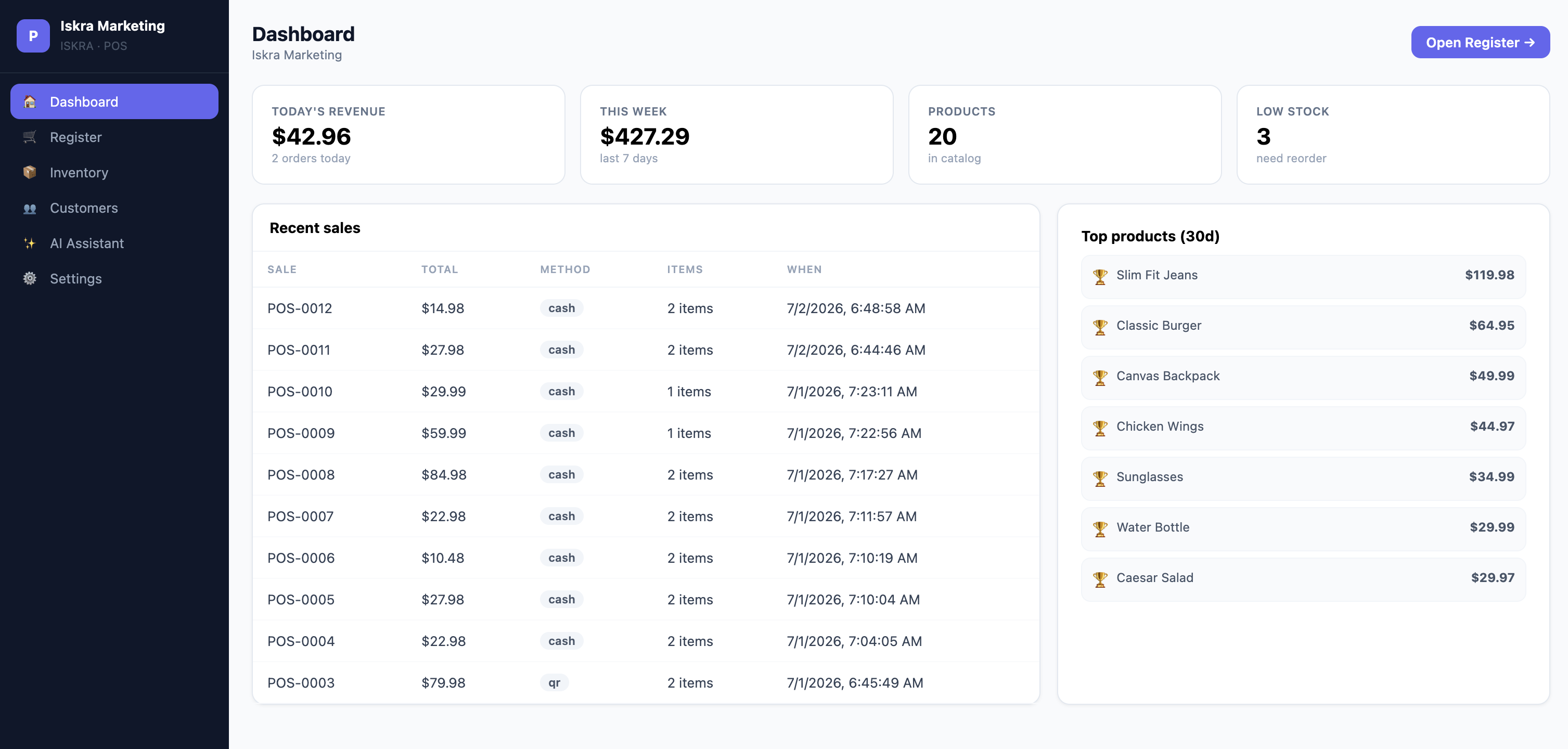Screen dimensions: 1568x749
Task: Open Settings from the sidebar
Action: click(114, 279)
